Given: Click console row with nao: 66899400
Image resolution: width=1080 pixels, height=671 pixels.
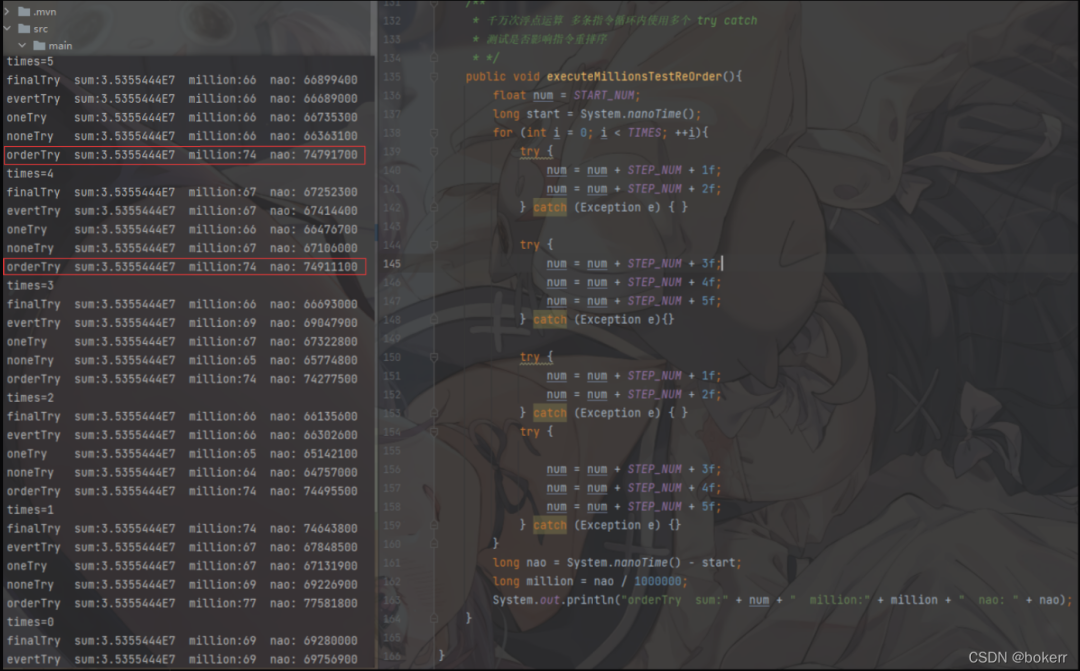Looking at the screenshot, I should click(182, 80).
